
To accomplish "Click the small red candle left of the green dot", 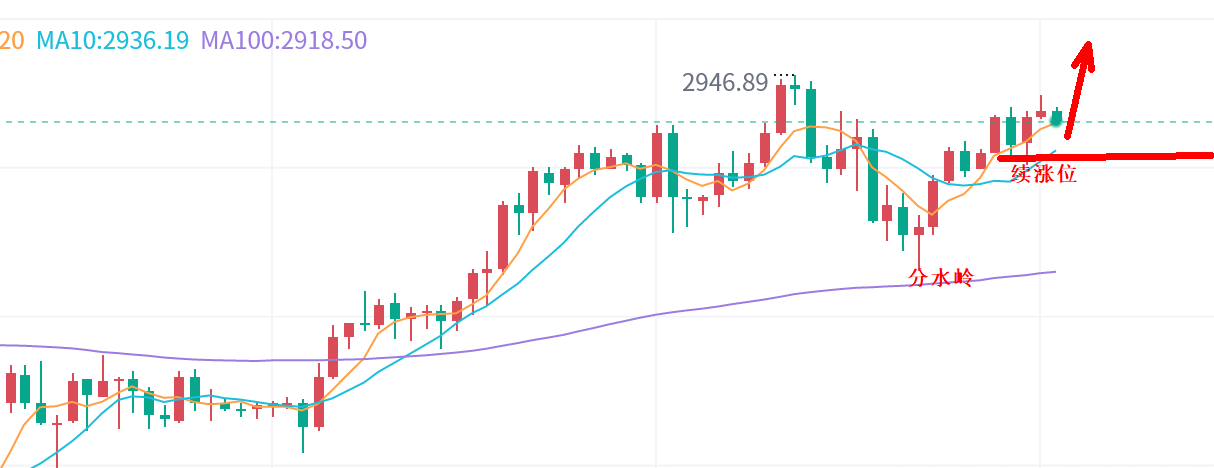I will tap(1041, 114).
